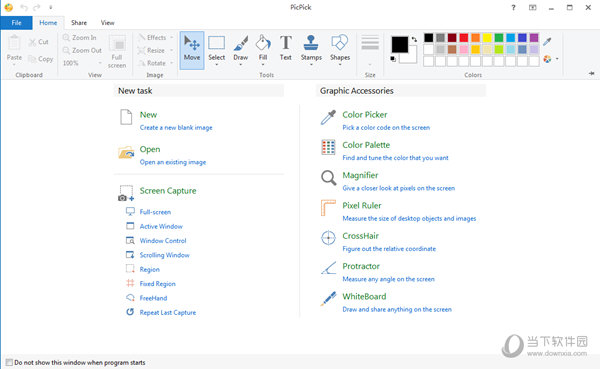600x369 pixels.
Task: Click the Redo arrow in title bar
Action: pos(36,7)
